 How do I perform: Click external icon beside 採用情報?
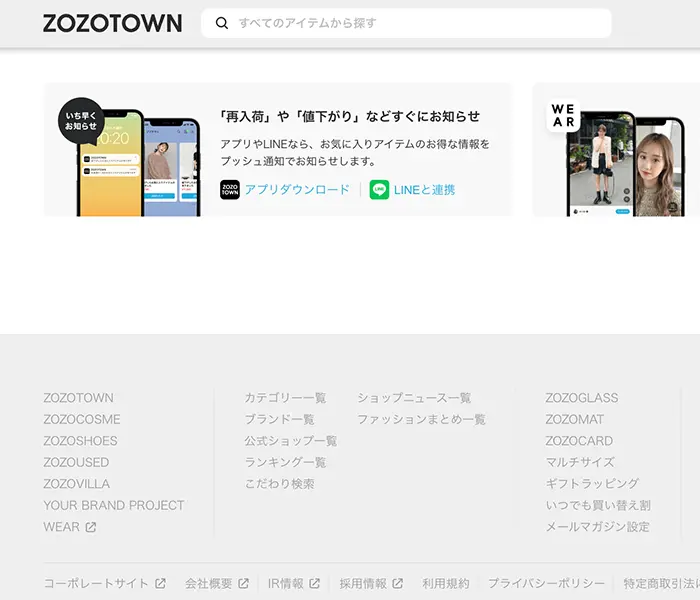click(398, 583)
